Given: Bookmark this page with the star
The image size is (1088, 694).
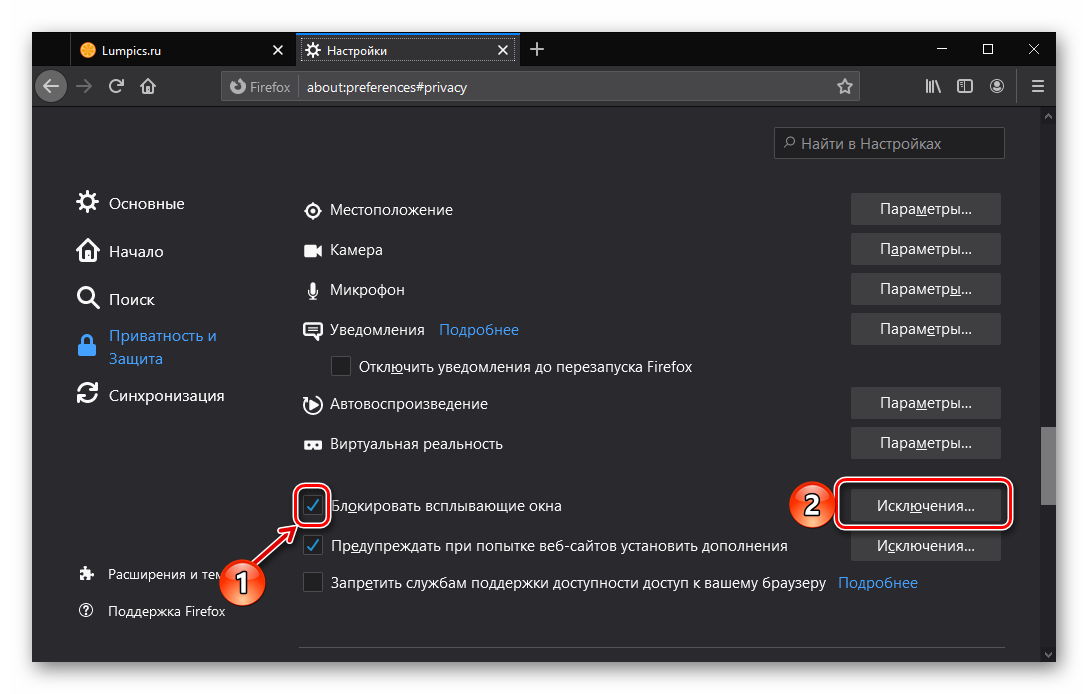Looking at the screenshot, I should coord(844,87).
